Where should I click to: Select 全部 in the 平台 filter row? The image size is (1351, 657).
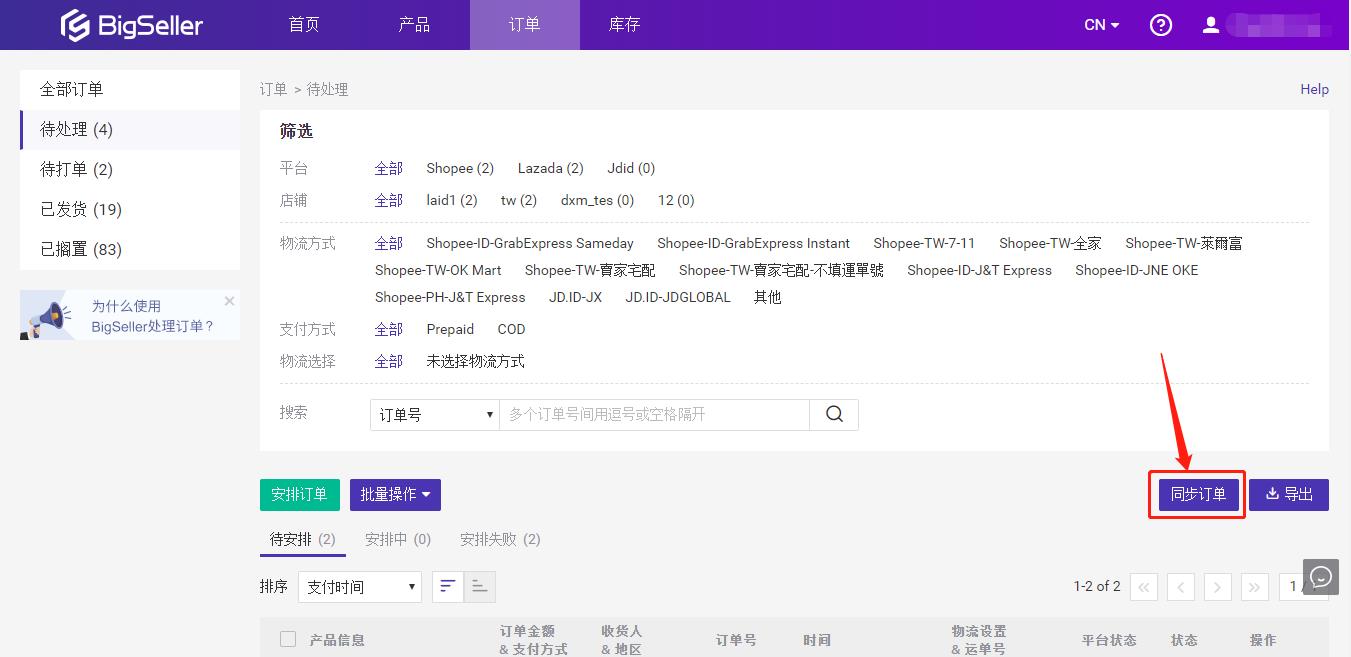[389, 169]
